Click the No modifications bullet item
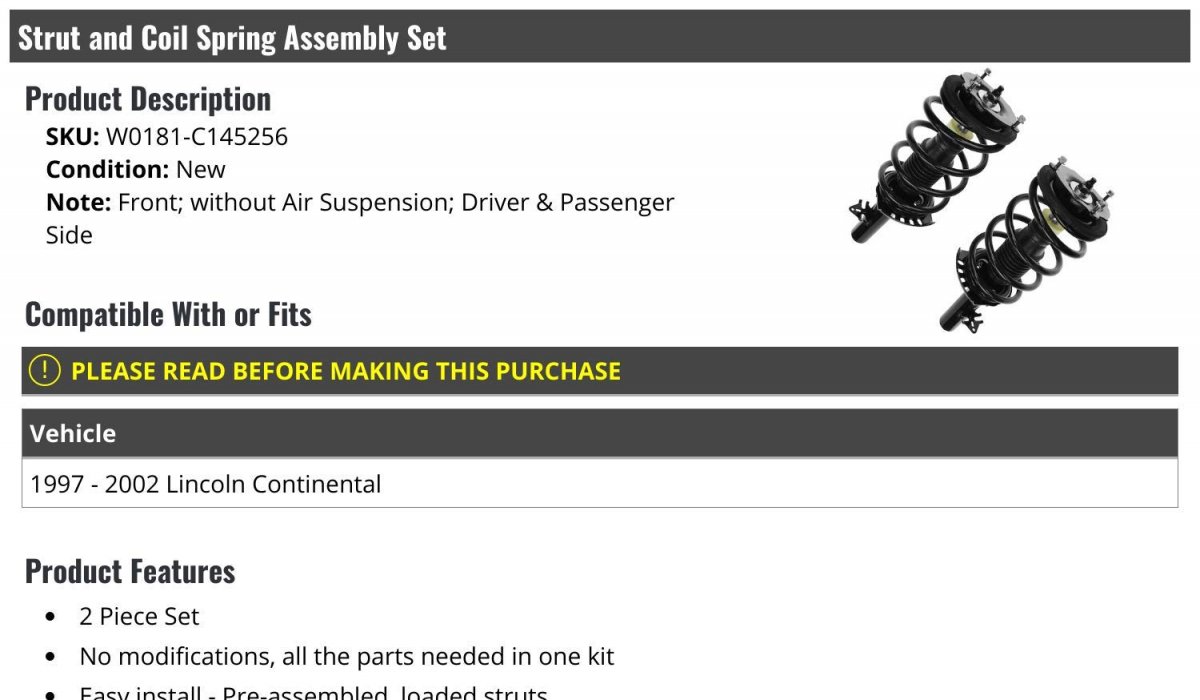The height and width of the screenshot is (700, 1200). [346, 657]
